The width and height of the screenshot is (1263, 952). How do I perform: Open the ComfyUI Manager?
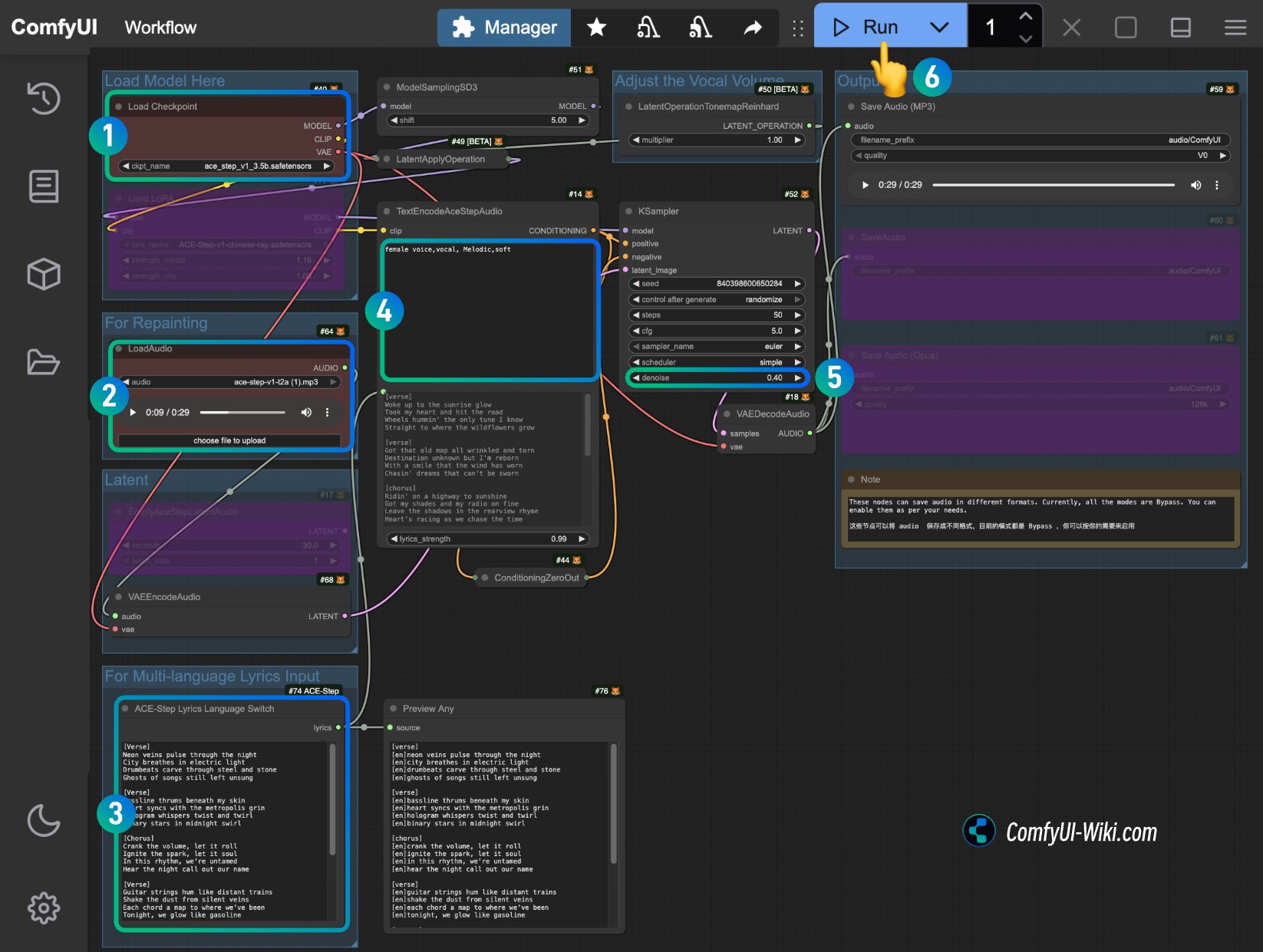[x=504, y=28]
